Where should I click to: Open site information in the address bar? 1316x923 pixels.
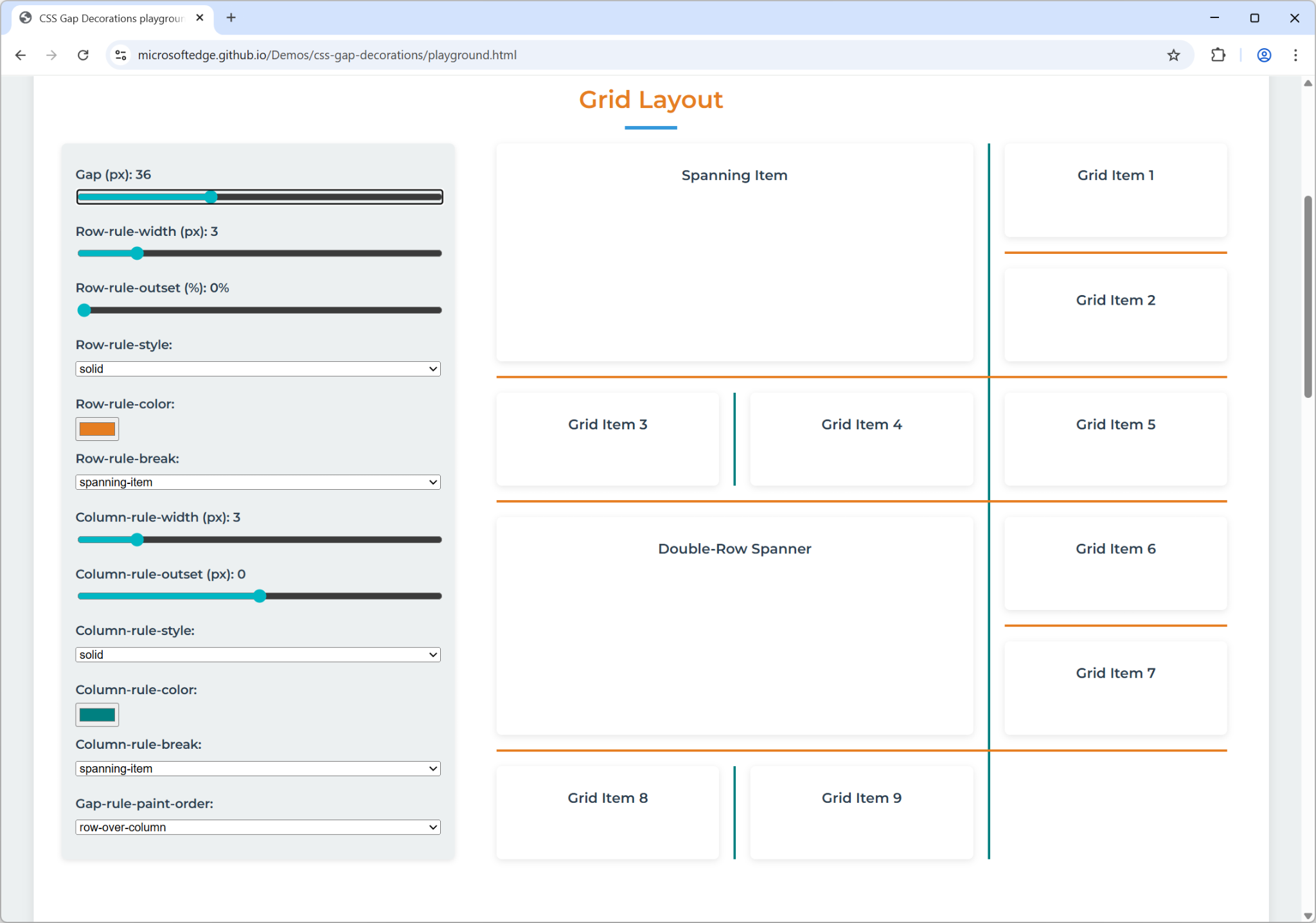120,55
